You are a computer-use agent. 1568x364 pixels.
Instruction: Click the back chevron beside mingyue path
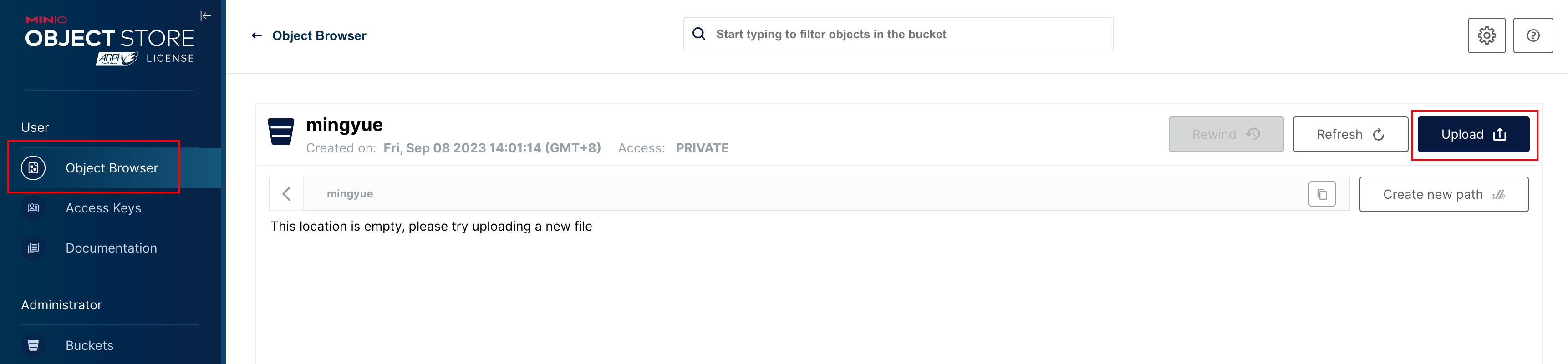(287, 194)
